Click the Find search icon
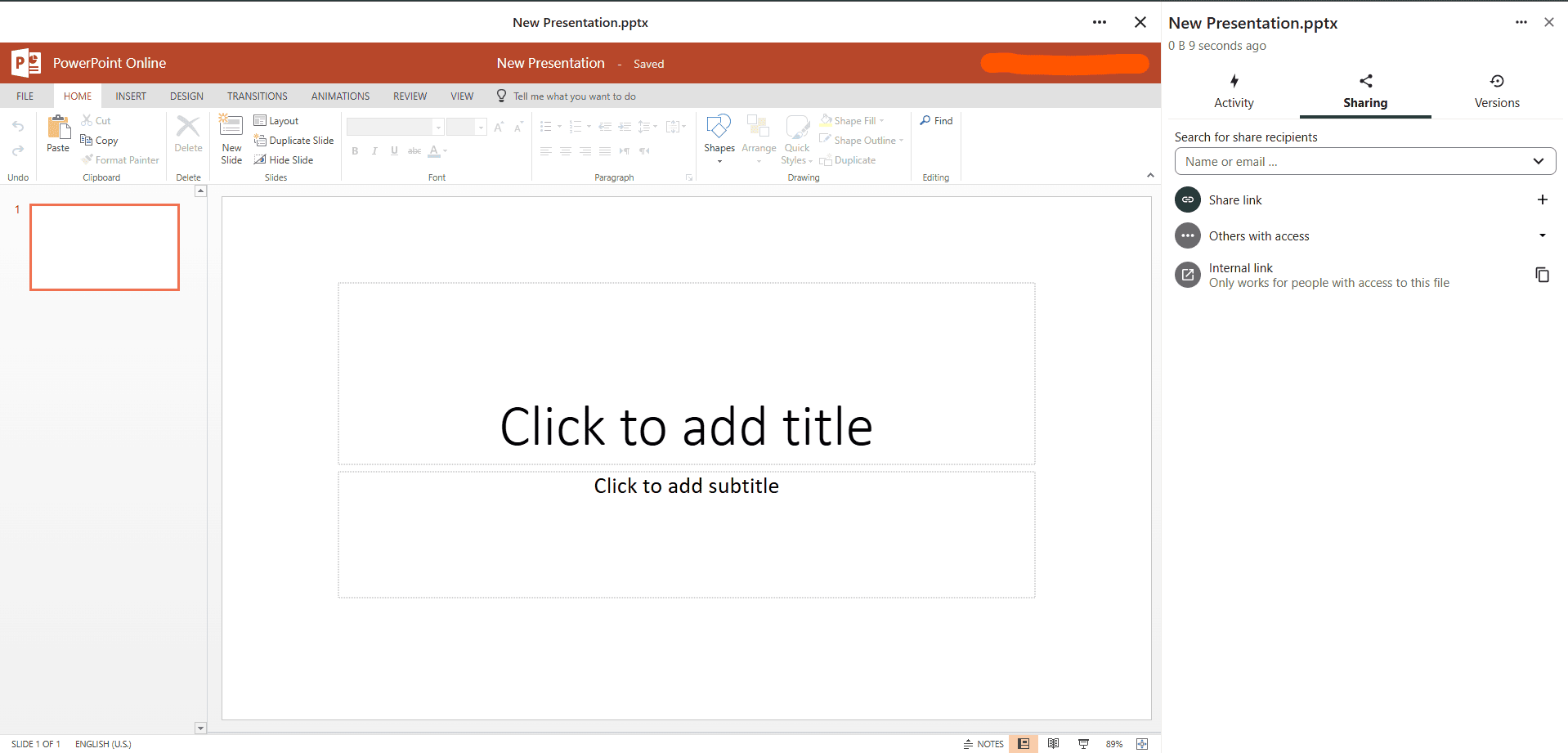Viewport: 1568px width, 753px height. pos(925,120)
